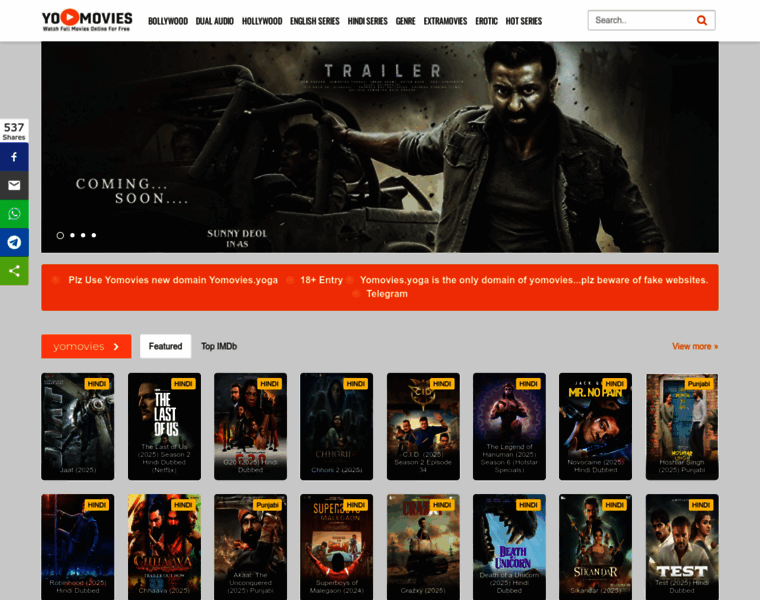760x600 pixels.
Task: Open G20 (2025) Hindi Dubbed poster
Action: pos(251,426)
